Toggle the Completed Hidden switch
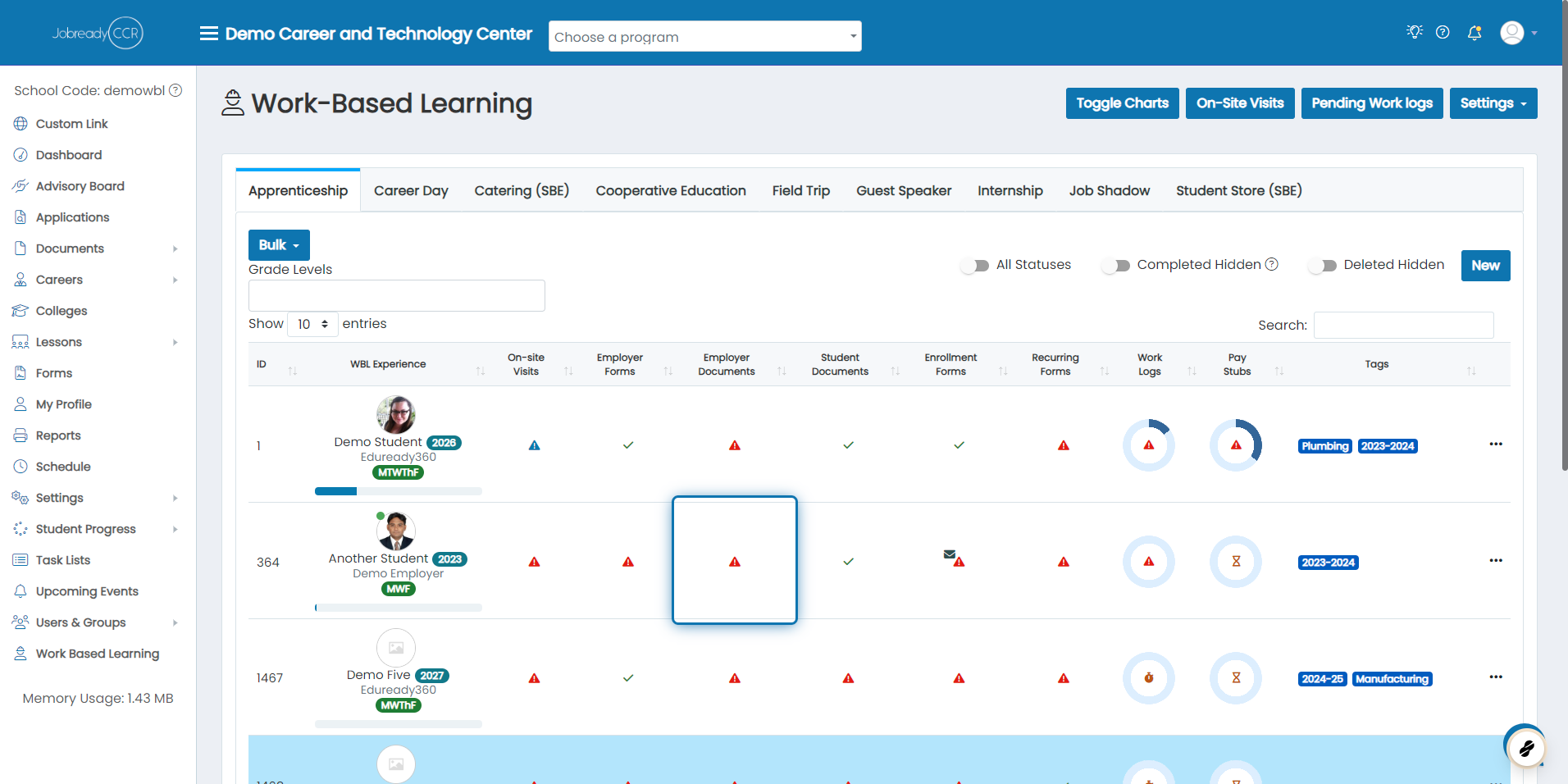Viewport: 1568px width, 784px height. tap(1116, 265)
